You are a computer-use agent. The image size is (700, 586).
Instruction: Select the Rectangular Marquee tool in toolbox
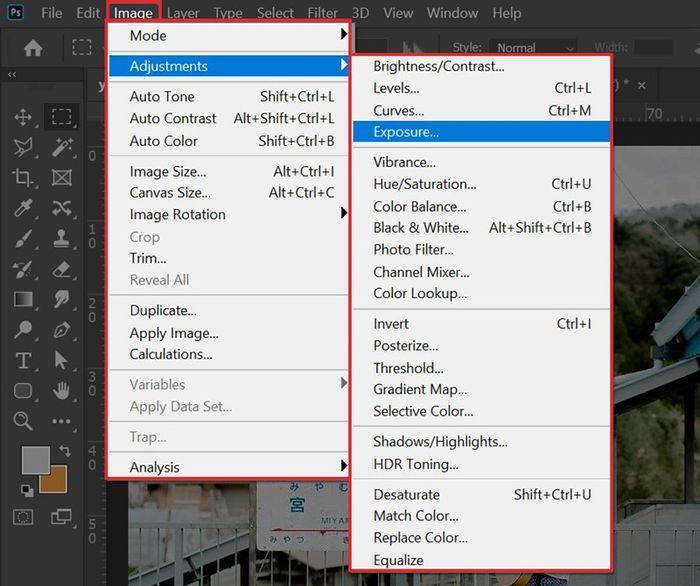(62, 117)
